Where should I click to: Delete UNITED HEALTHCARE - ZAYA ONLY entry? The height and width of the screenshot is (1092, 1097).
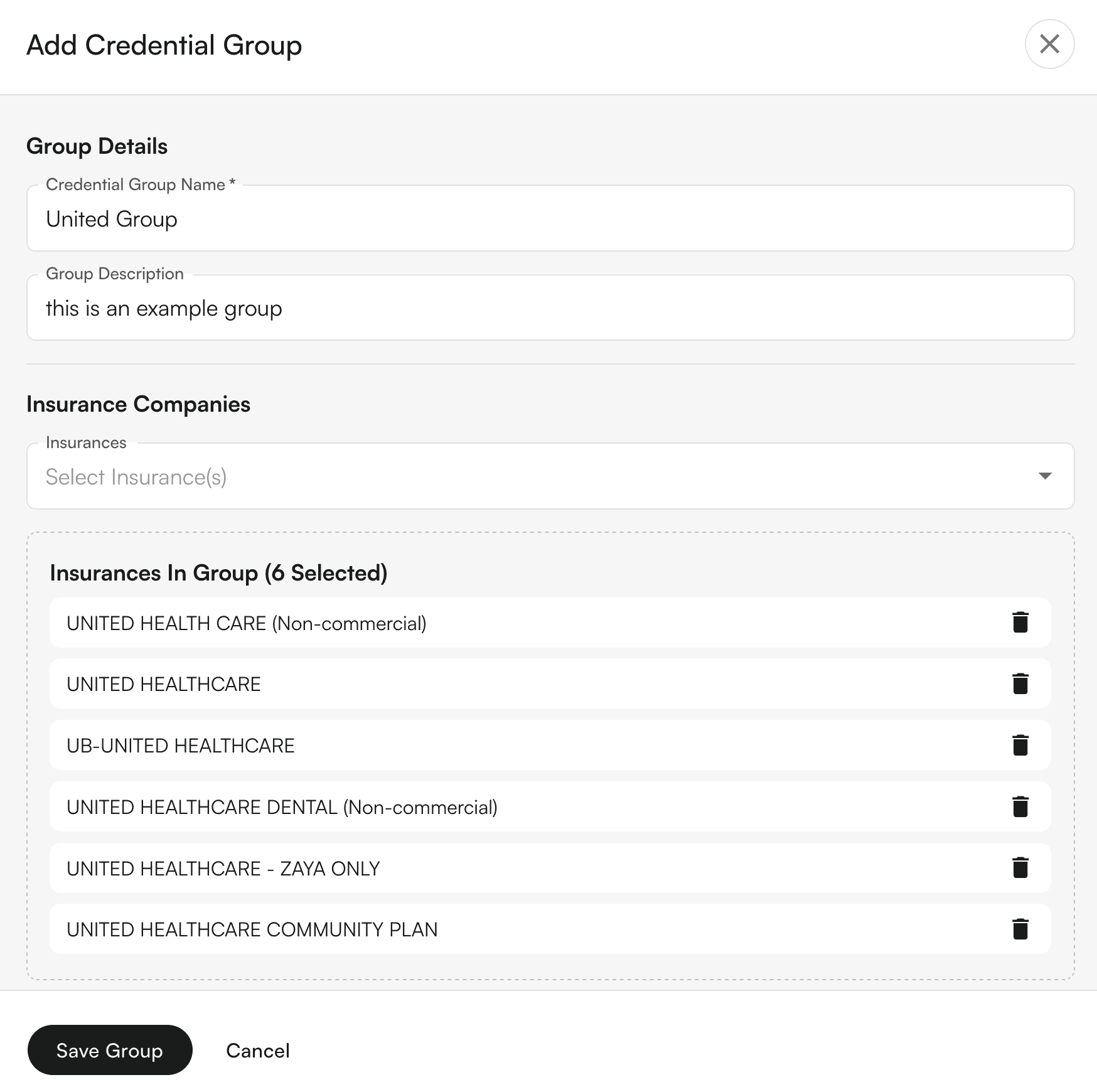[x=1020, y=868]
